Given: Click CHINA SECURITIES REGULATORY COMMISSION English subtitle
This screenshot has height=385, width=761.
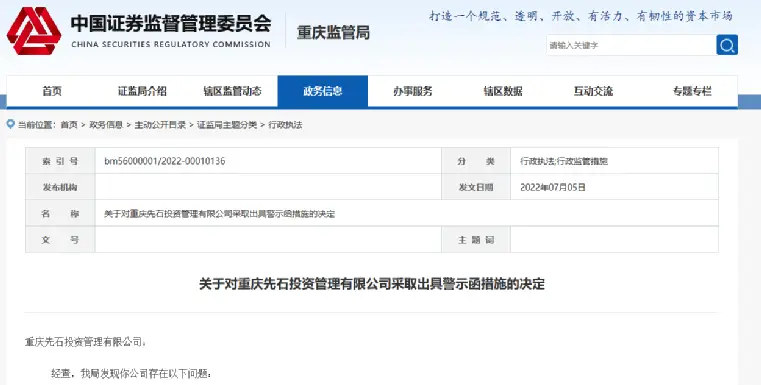Looking at the screenshot, I should point(171,44).
